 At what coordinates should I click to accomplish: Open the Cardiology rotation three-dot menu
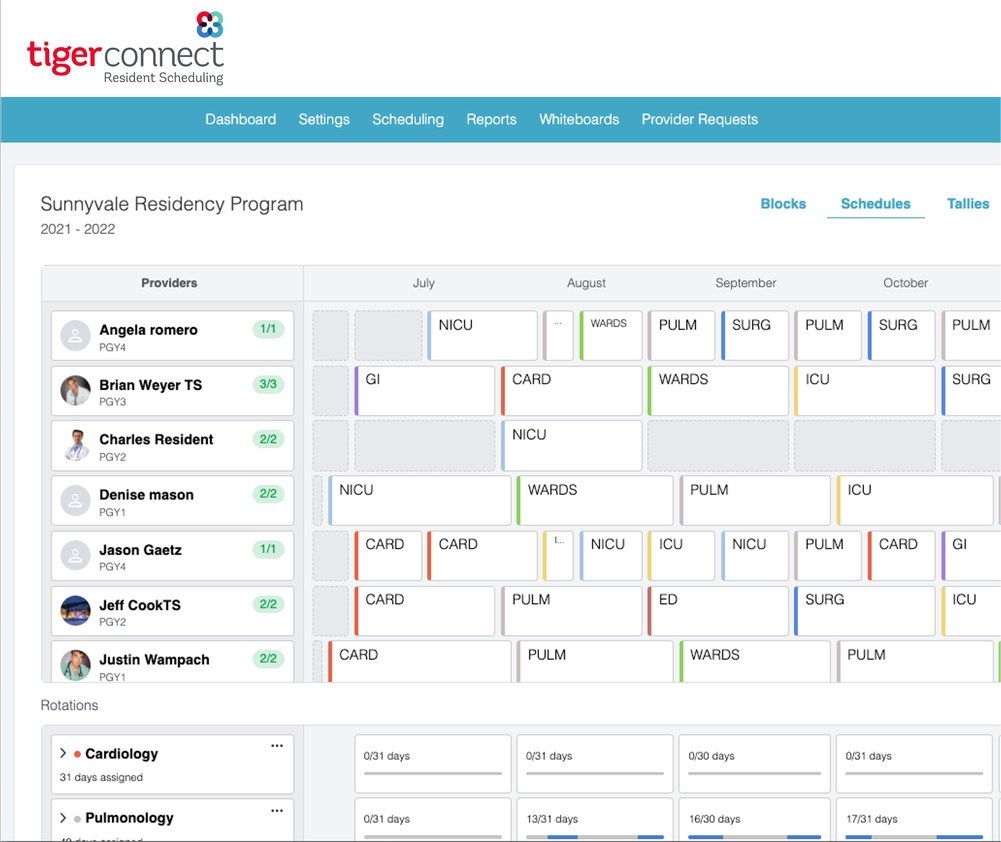pos(277,747)
